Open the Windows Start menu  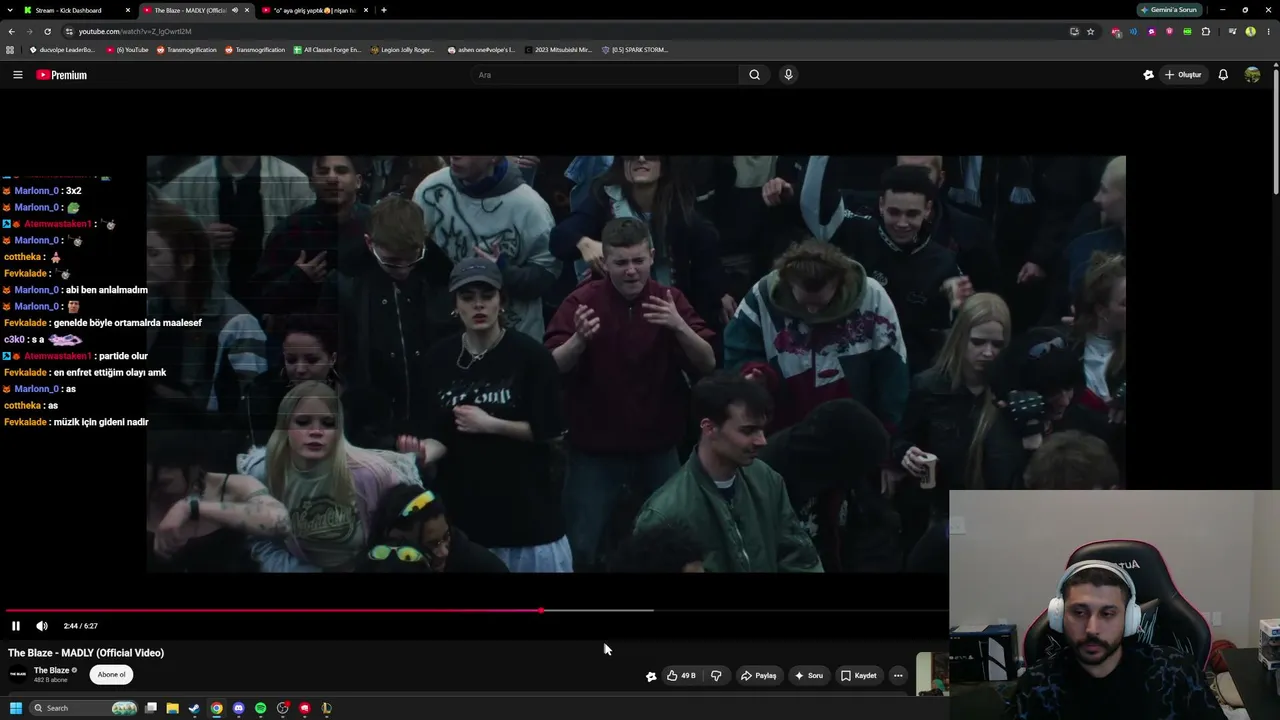[x=16, y=708]
